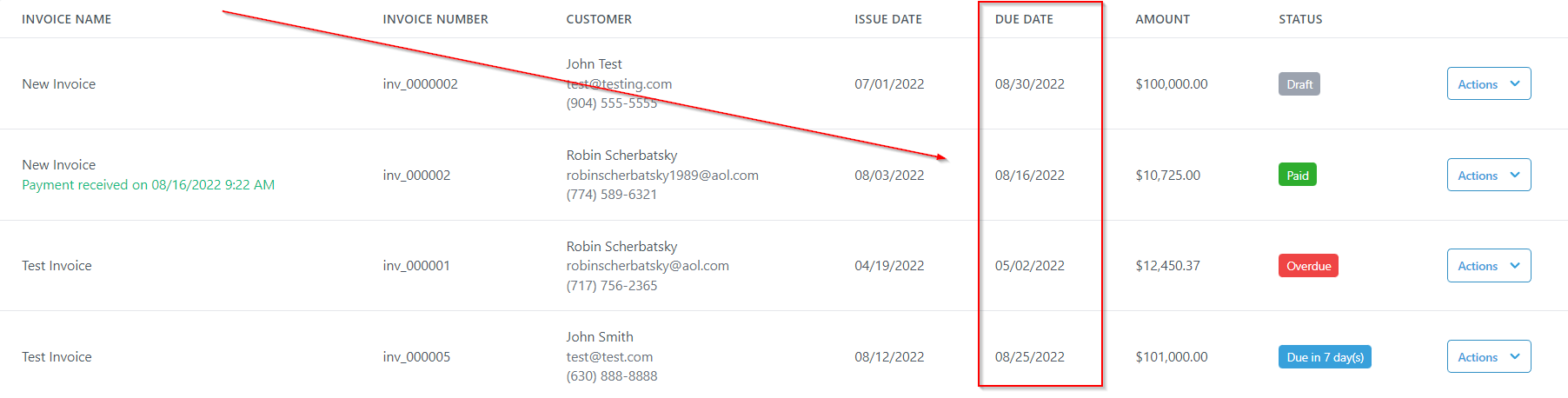Viewport: 1568px width, 398px height.
Task: Select the $101,000.00 amount cell
Action: 1171,357
